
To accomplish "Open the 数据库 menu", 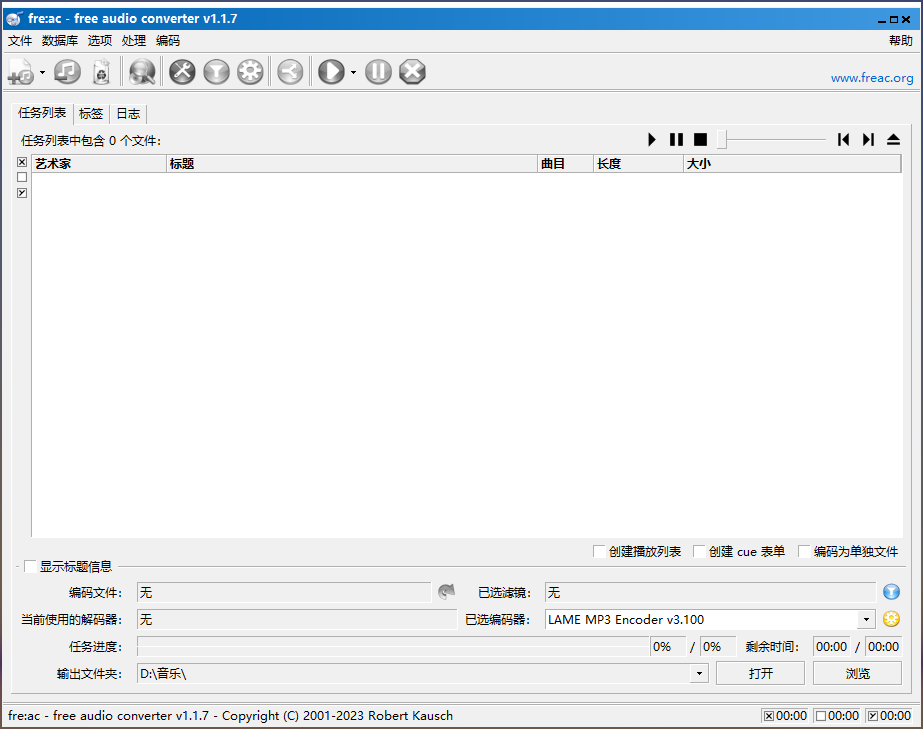I will pos(60,41).
